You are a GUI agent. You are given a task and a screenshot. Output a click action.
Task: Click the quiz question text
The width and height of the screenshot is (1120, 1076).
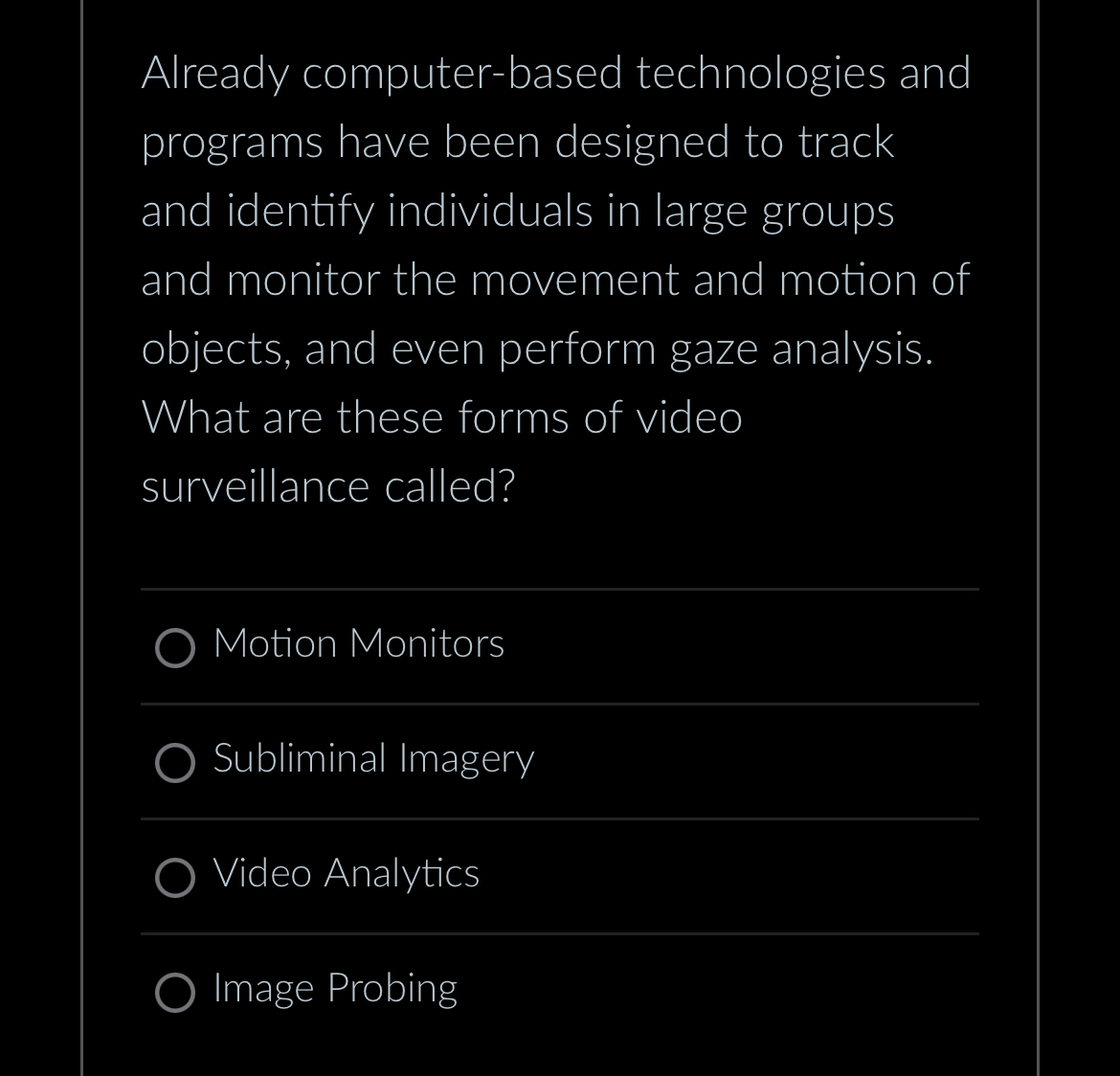coord(555,278)
